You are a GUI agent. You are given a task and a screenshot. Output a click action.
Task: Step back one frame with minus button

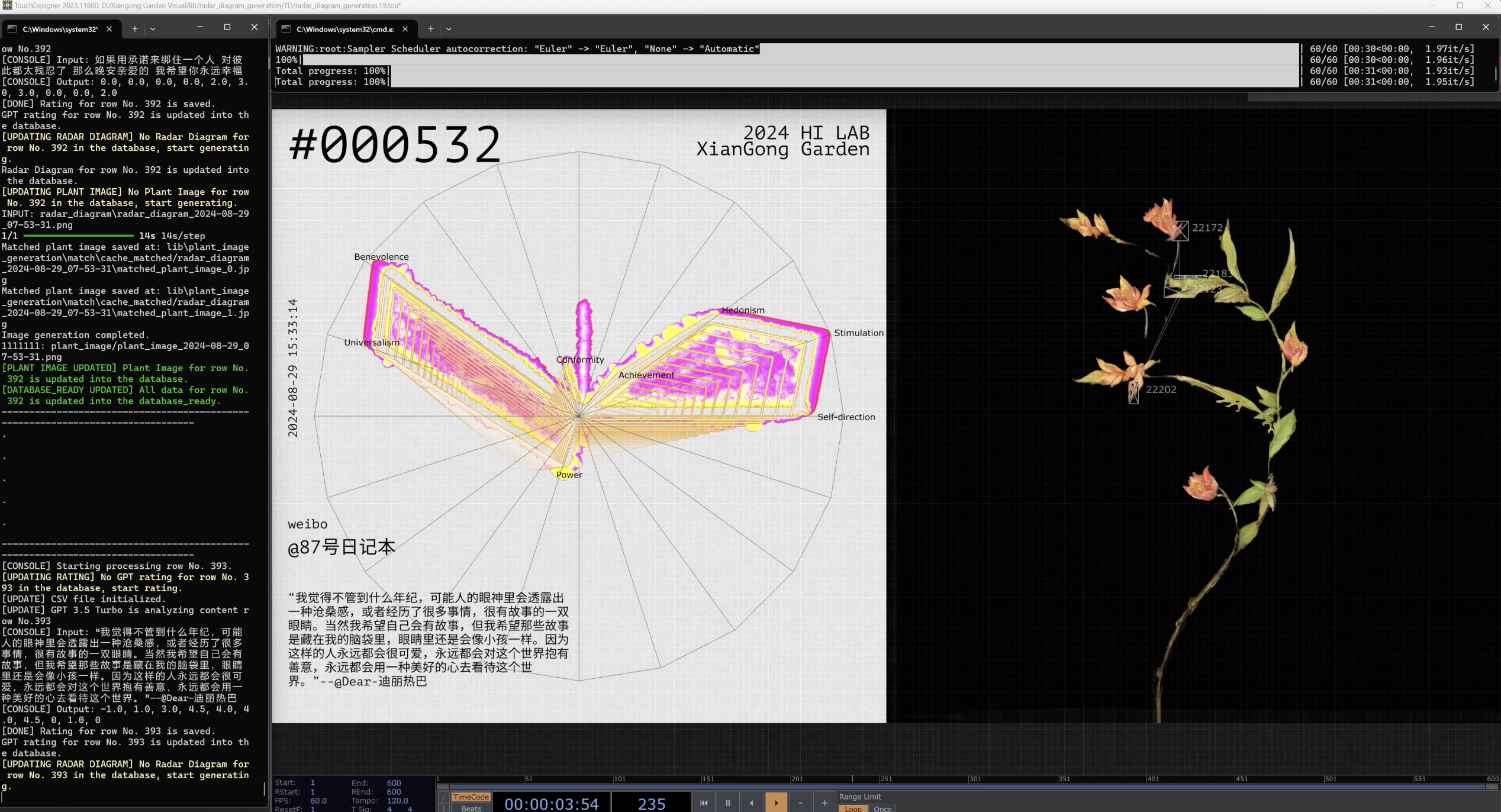coord(800,803)
